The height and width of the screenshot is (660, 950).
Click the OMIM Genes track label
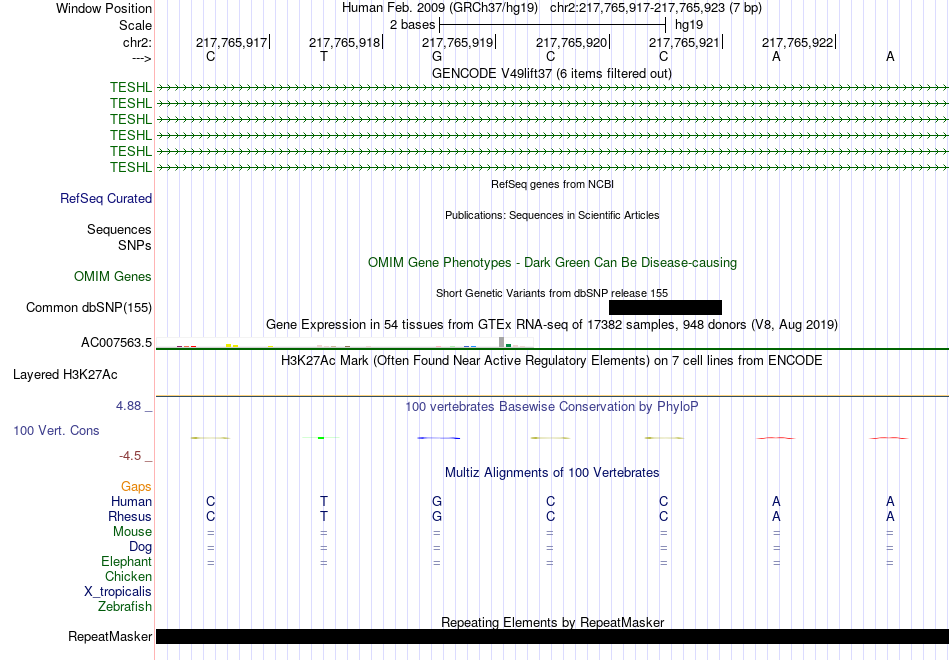click(113, 276)
